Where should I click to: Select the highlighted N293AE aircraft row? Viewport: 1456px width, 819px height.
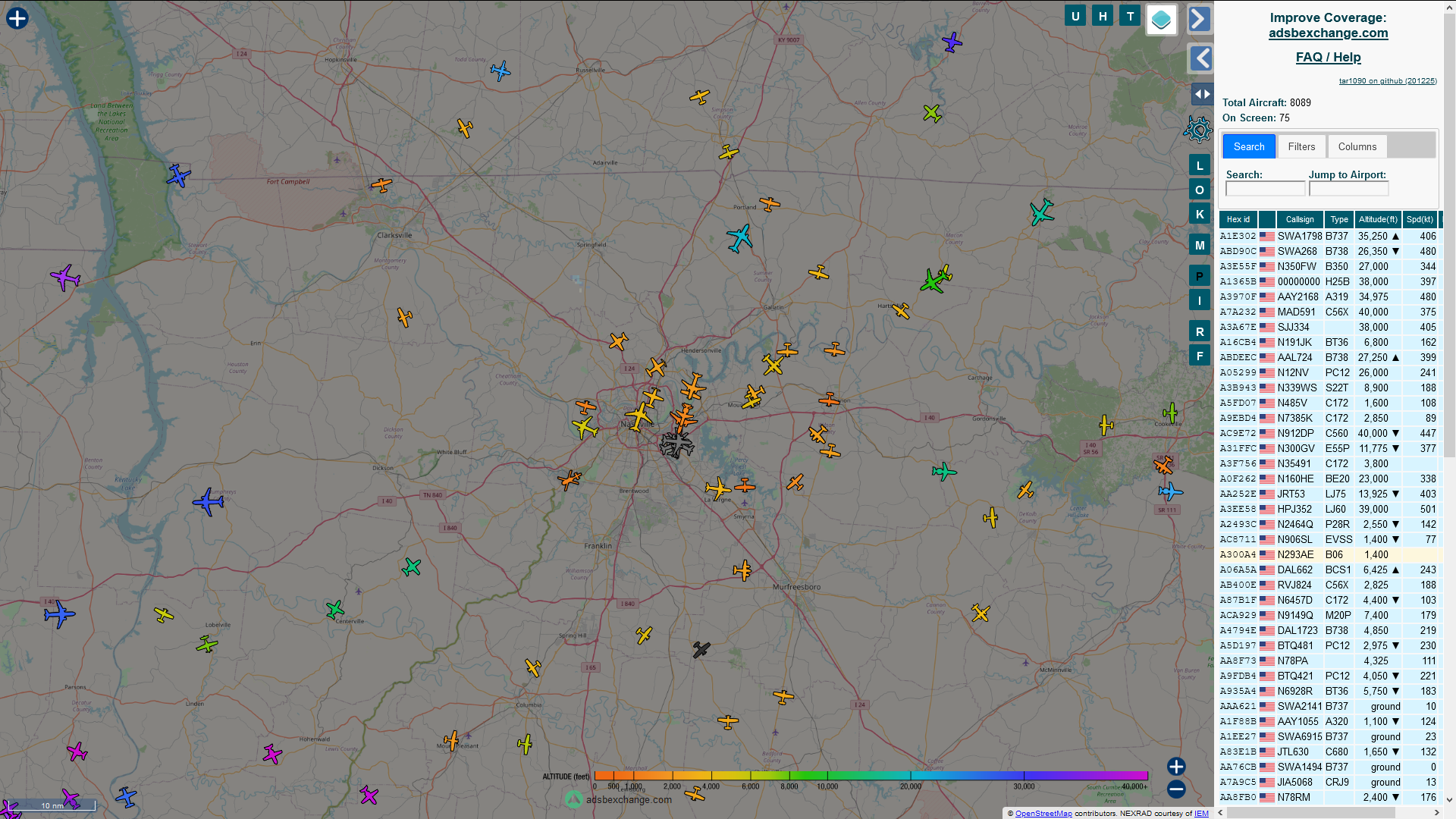pos(1329,554)
